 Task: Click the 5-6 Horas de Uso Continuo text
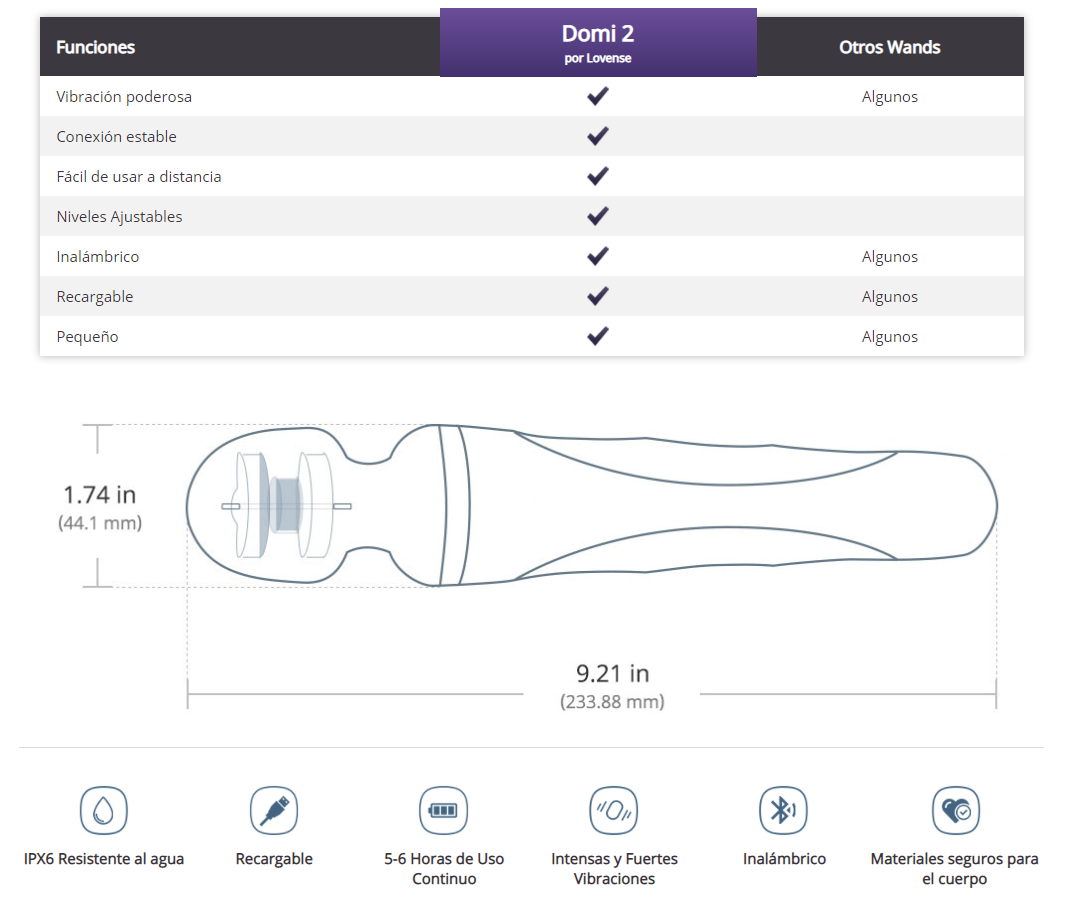click(x=443, y=869)
